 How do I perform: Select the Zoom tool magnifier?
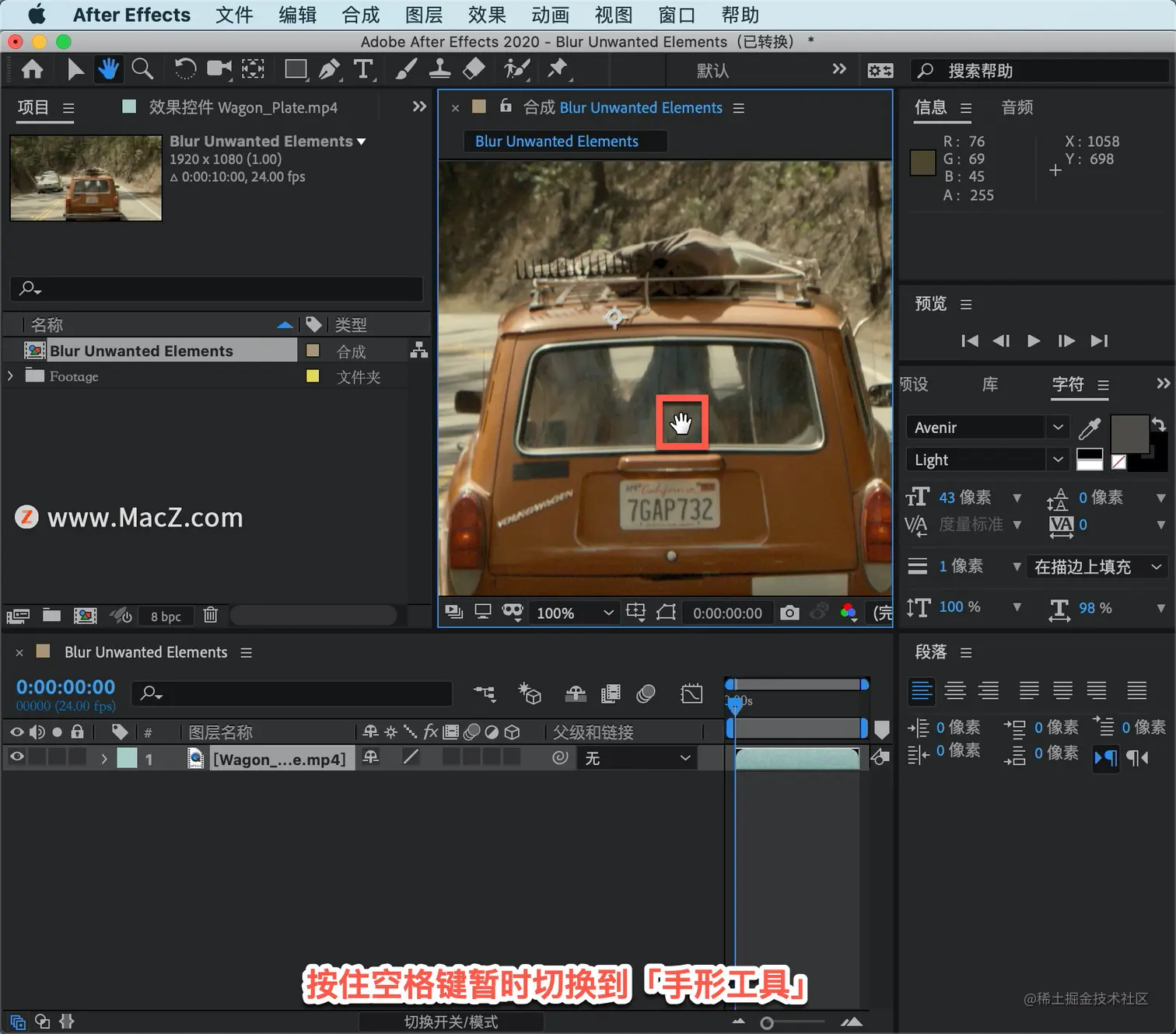pos(142,69)
